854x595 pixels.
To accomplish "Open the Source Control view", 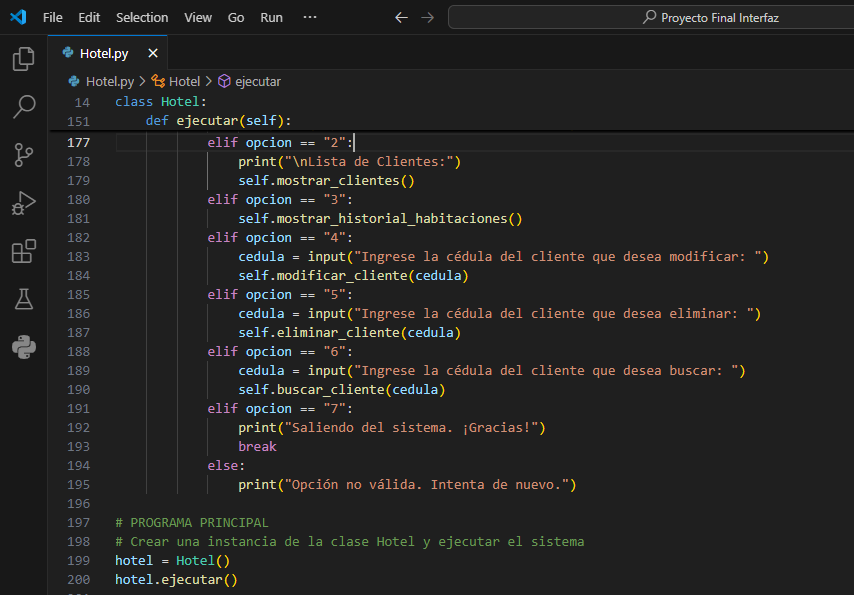I will coord(23,154).
